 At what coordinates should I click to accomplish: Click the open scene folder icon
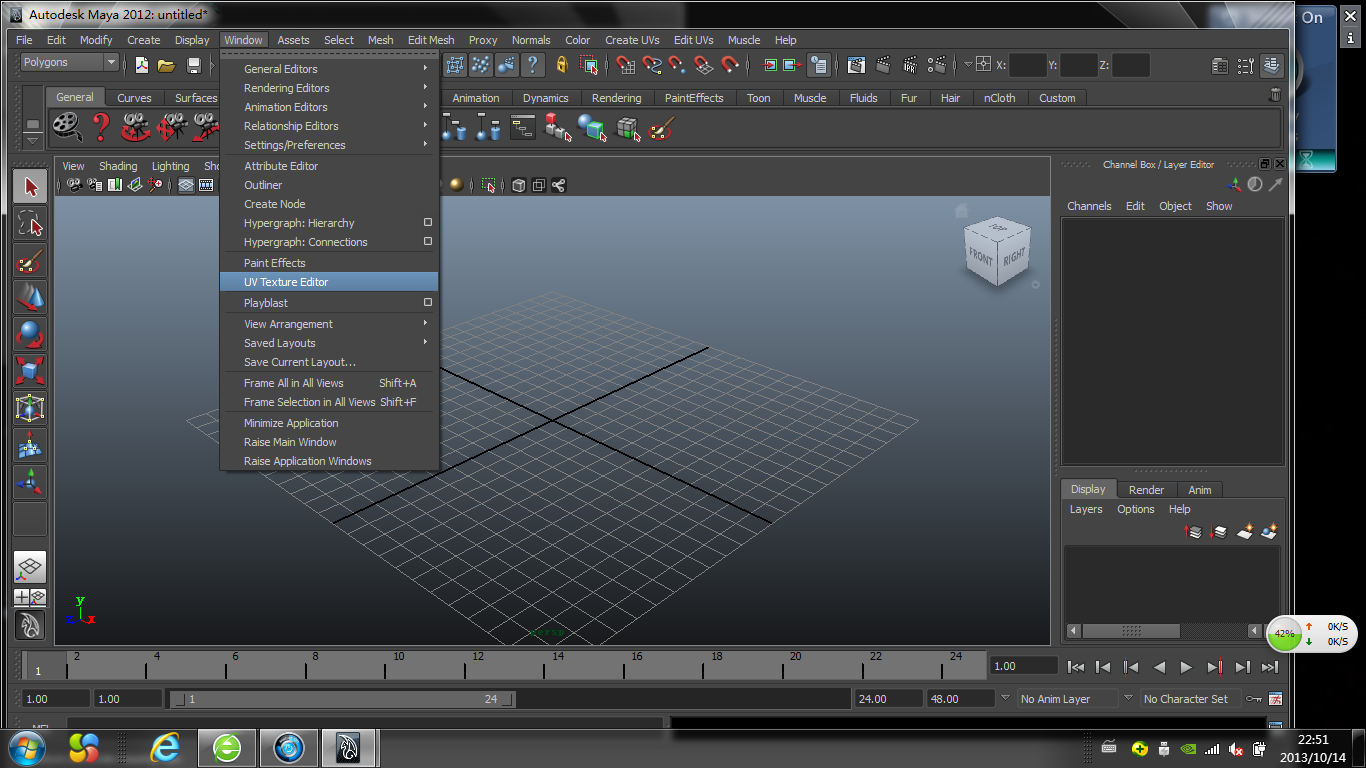167,65
